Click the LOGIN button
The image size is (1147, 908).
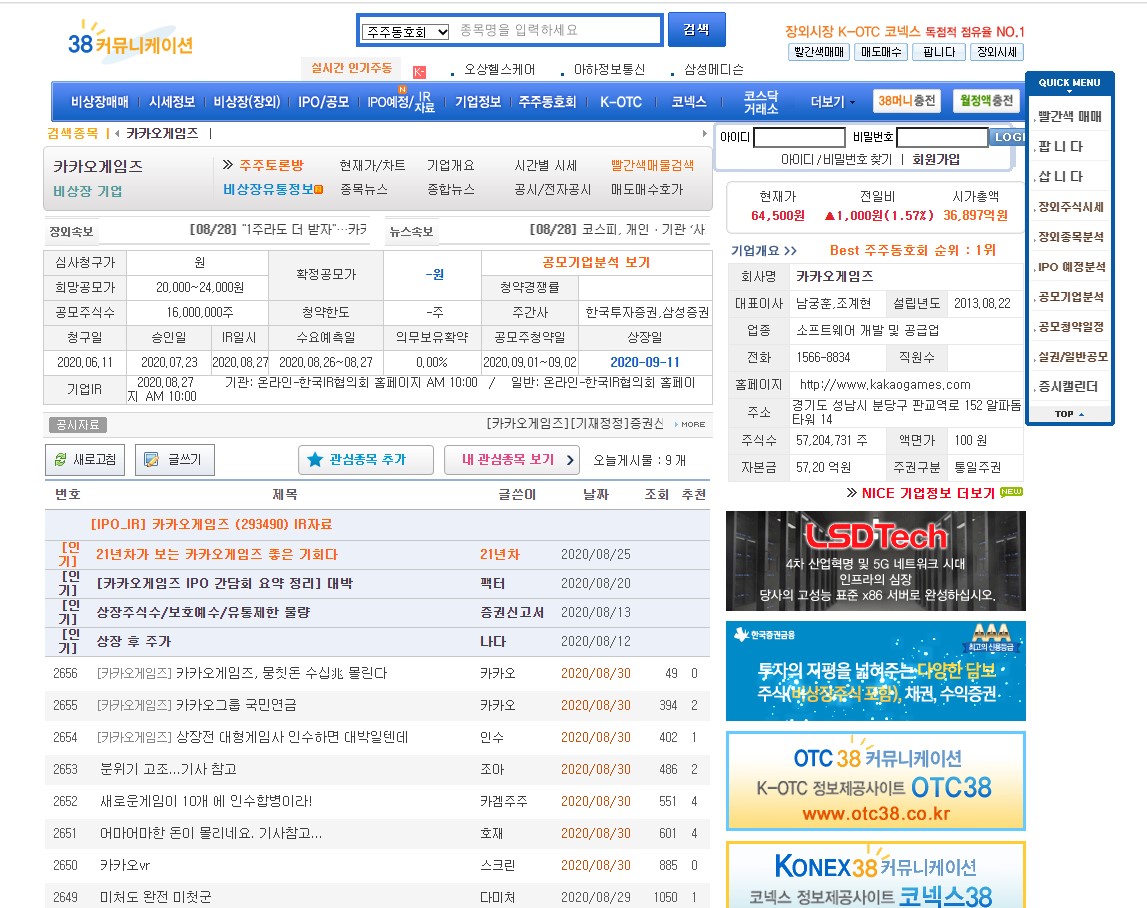(x=1007, y=137)
